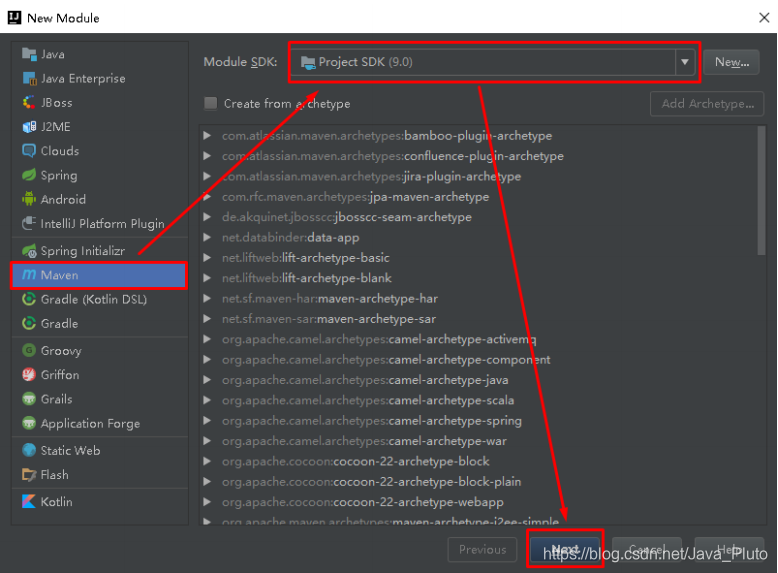
Task: Select the J2ME icon
Action: coord(29,127)
